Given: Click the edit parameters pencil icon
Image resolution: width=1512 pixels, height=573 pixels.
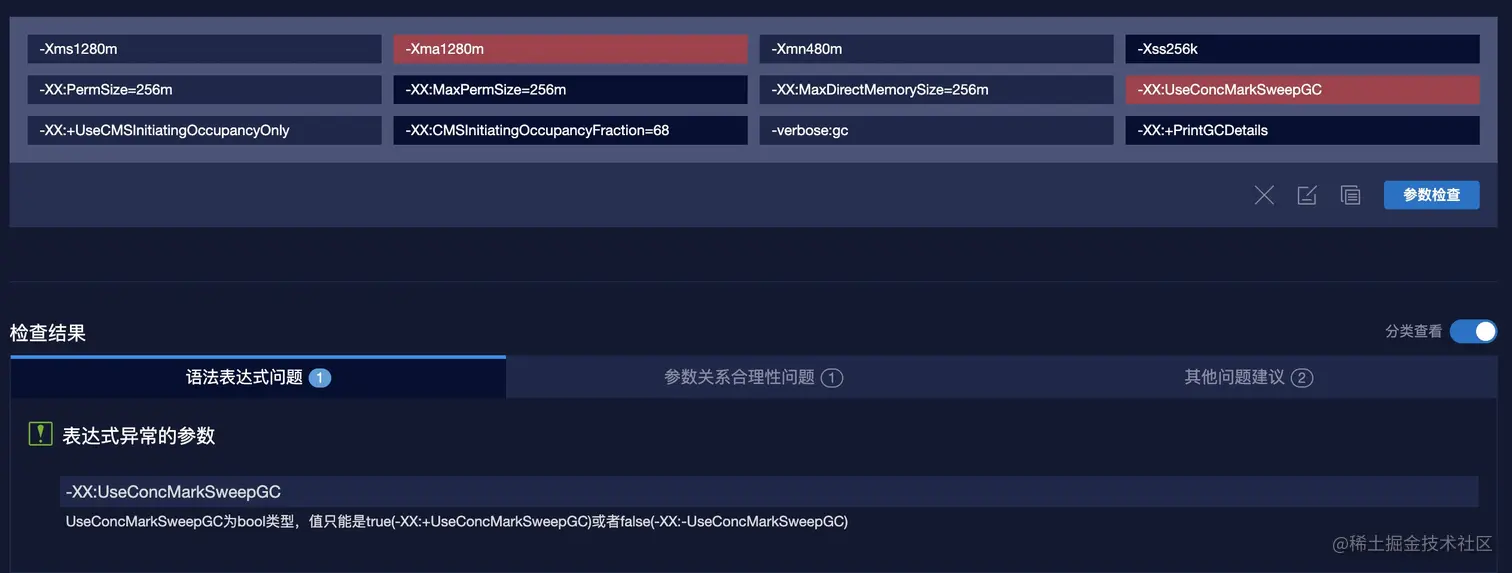Looking at the screenshot, I should 1307,195.
